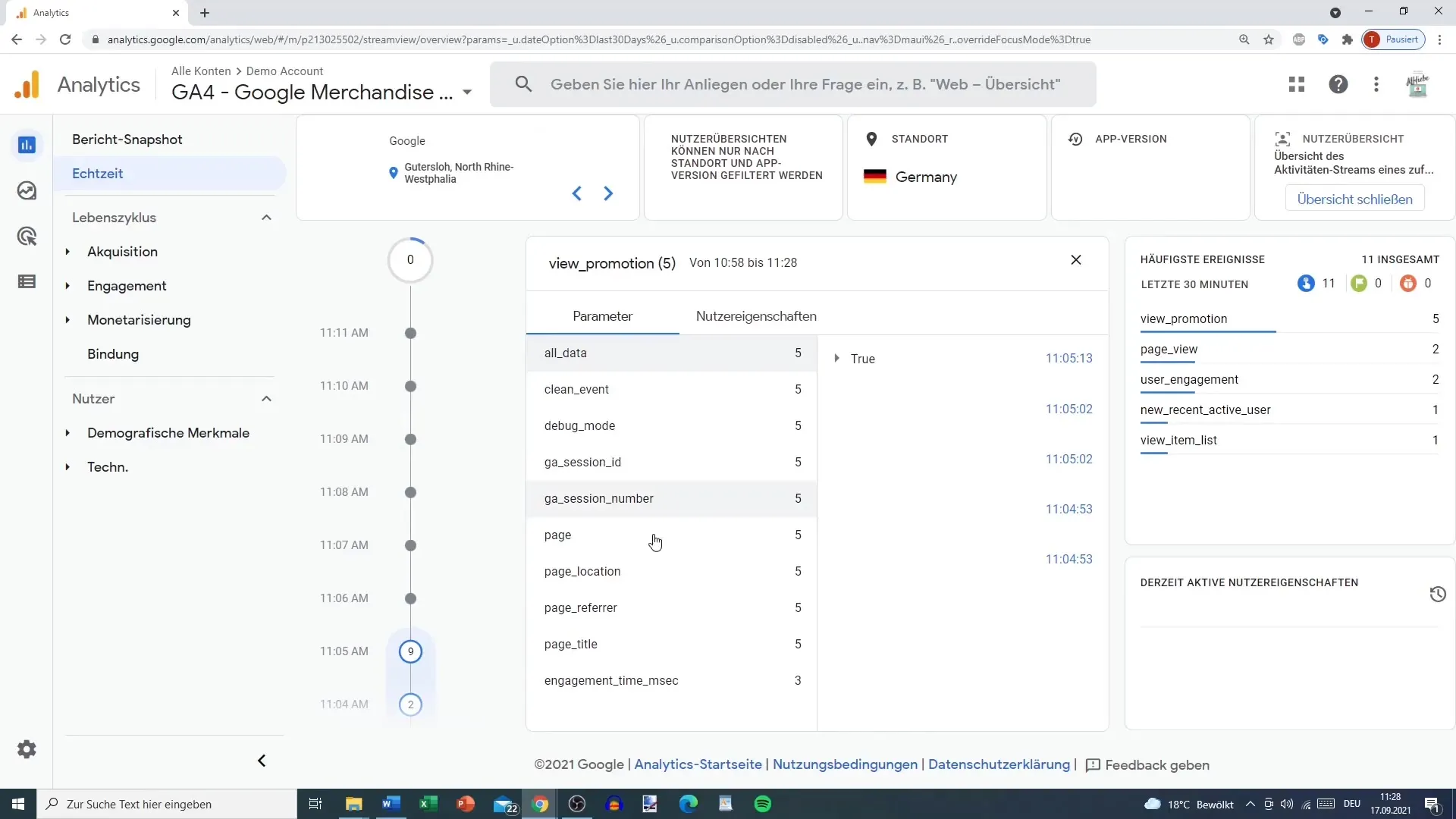Collapse the Nutzer section
This screenshot has width=1456, height=819.
click(266, 399)
